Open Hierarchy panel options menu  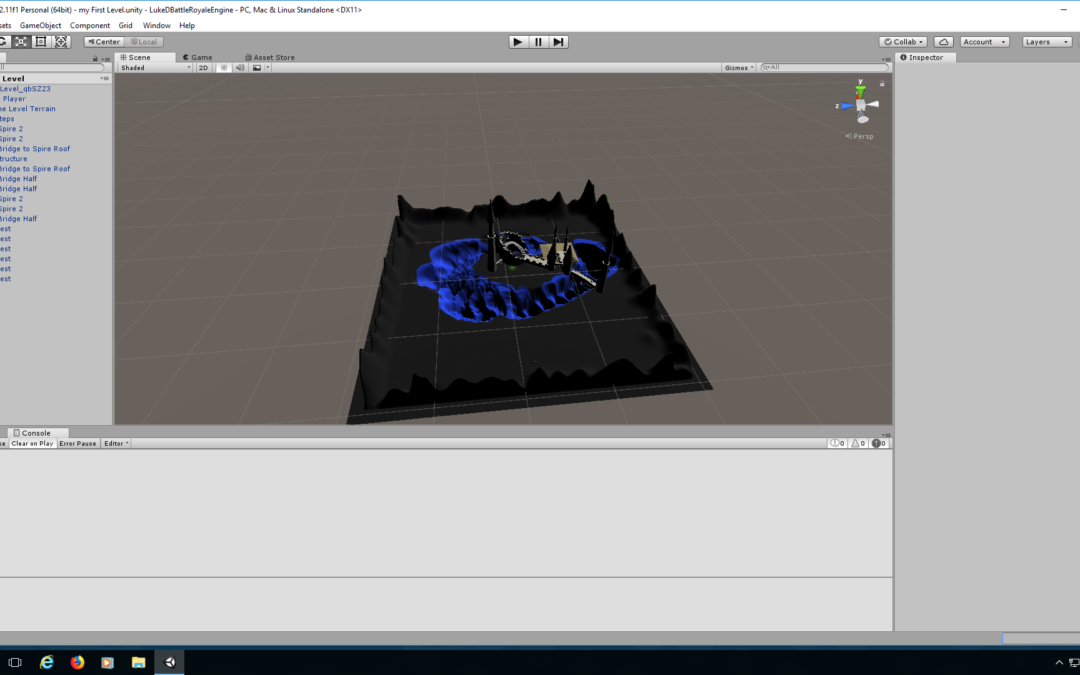point(105,59)
